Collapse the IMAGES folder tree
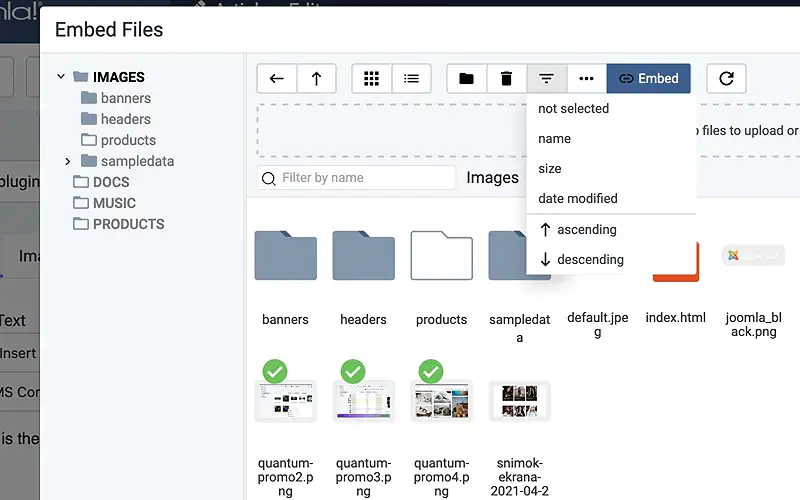The height and width of the screenshot is (500, 800). pos(61,77)
